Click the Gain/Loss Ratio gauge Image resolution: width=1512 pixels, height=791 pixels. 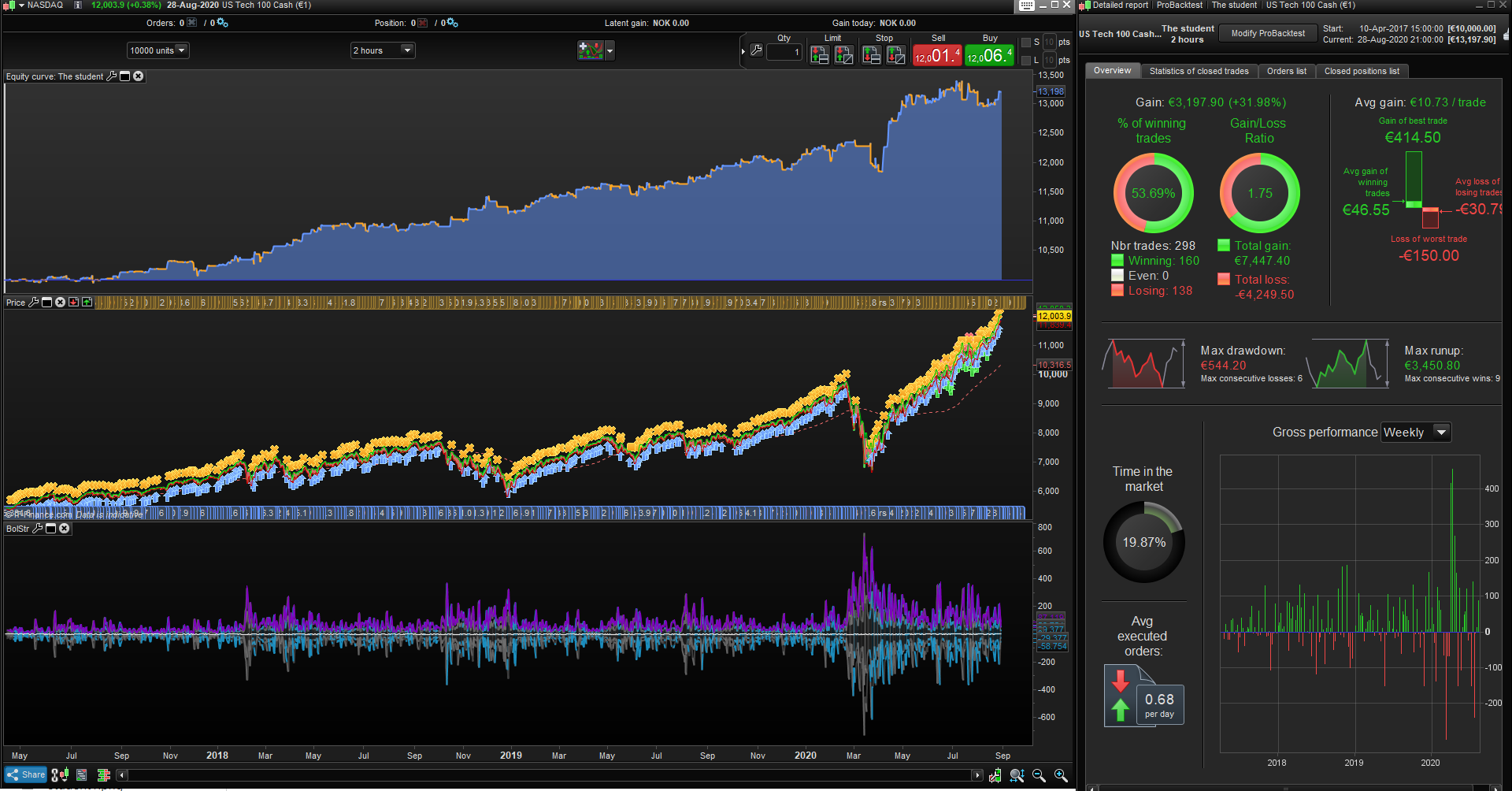1259,193
